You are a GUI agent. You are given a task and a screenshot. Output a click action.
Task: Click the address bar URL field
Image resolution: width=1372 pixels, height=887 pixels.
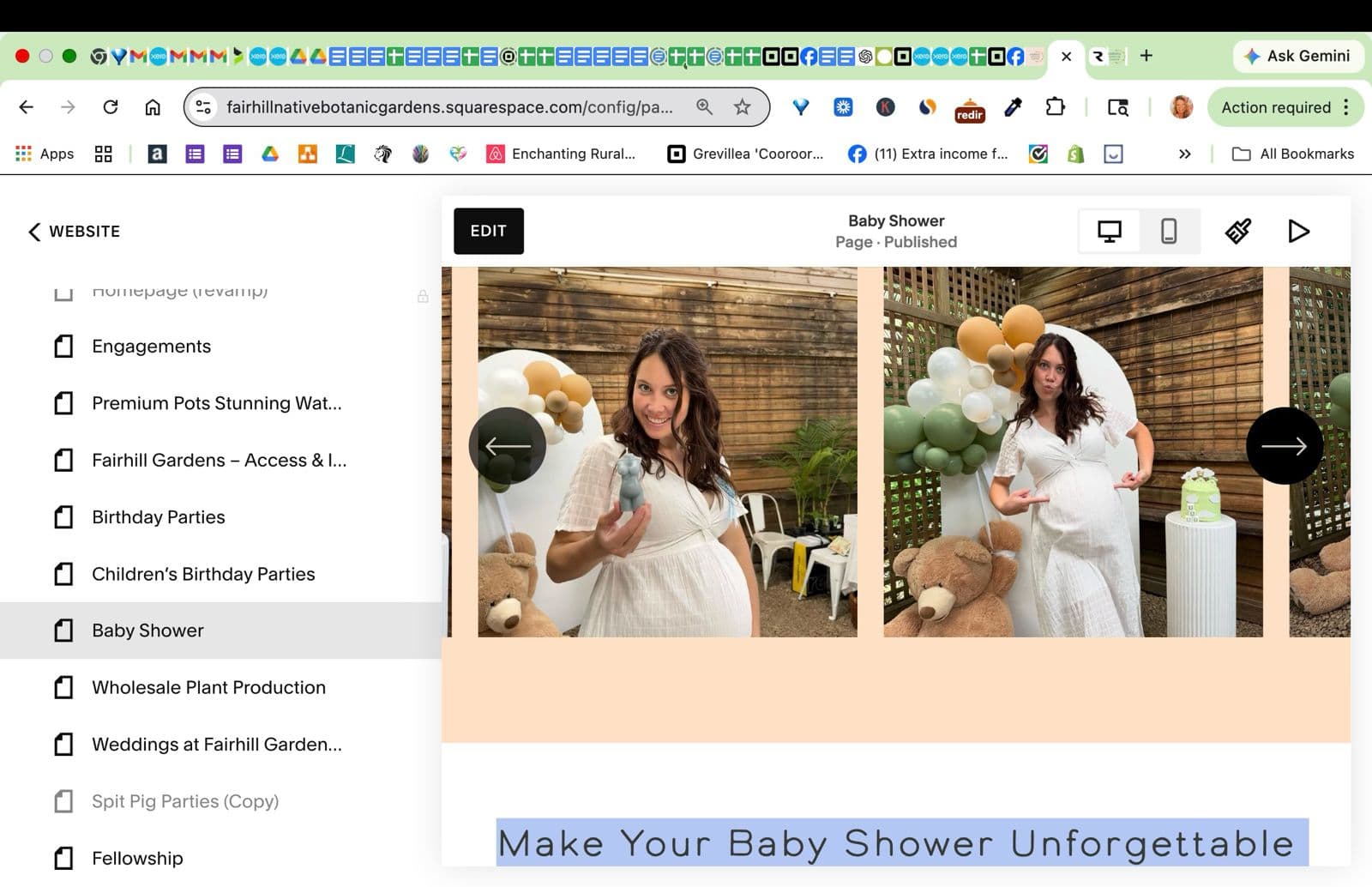tap(449, 107)
